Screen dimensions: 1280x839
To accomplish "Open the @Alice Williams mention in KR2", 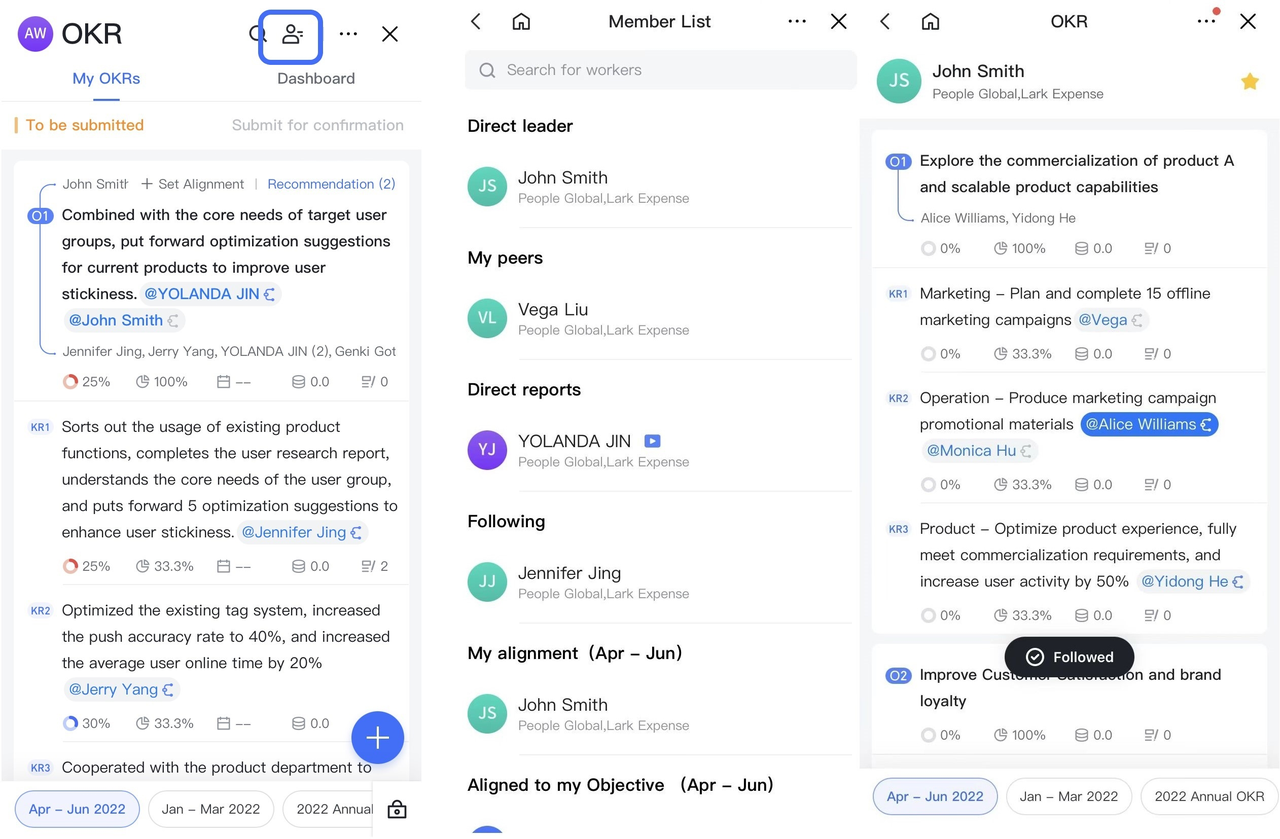I will 1148,424.
